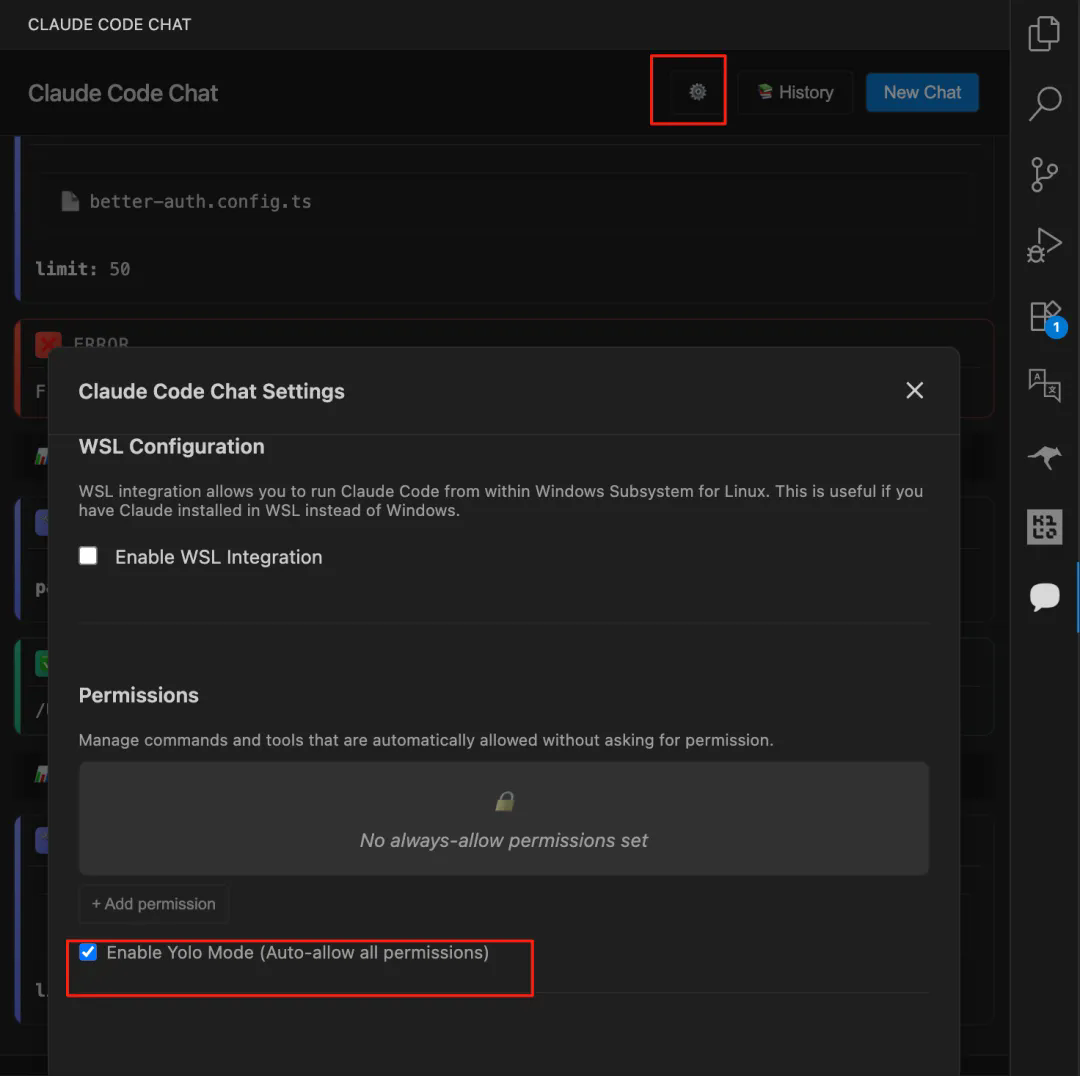The width and height of the screenshot is (1080, 1076).
Task: Open the QR-style grid icon in activity bar
Action: tap(1044, 527)
